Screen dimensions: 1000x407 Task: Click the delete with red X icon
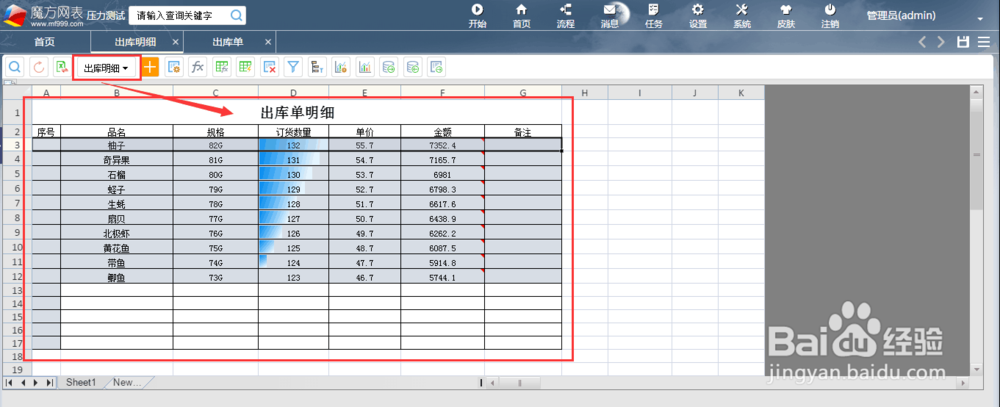coord(269,67)
